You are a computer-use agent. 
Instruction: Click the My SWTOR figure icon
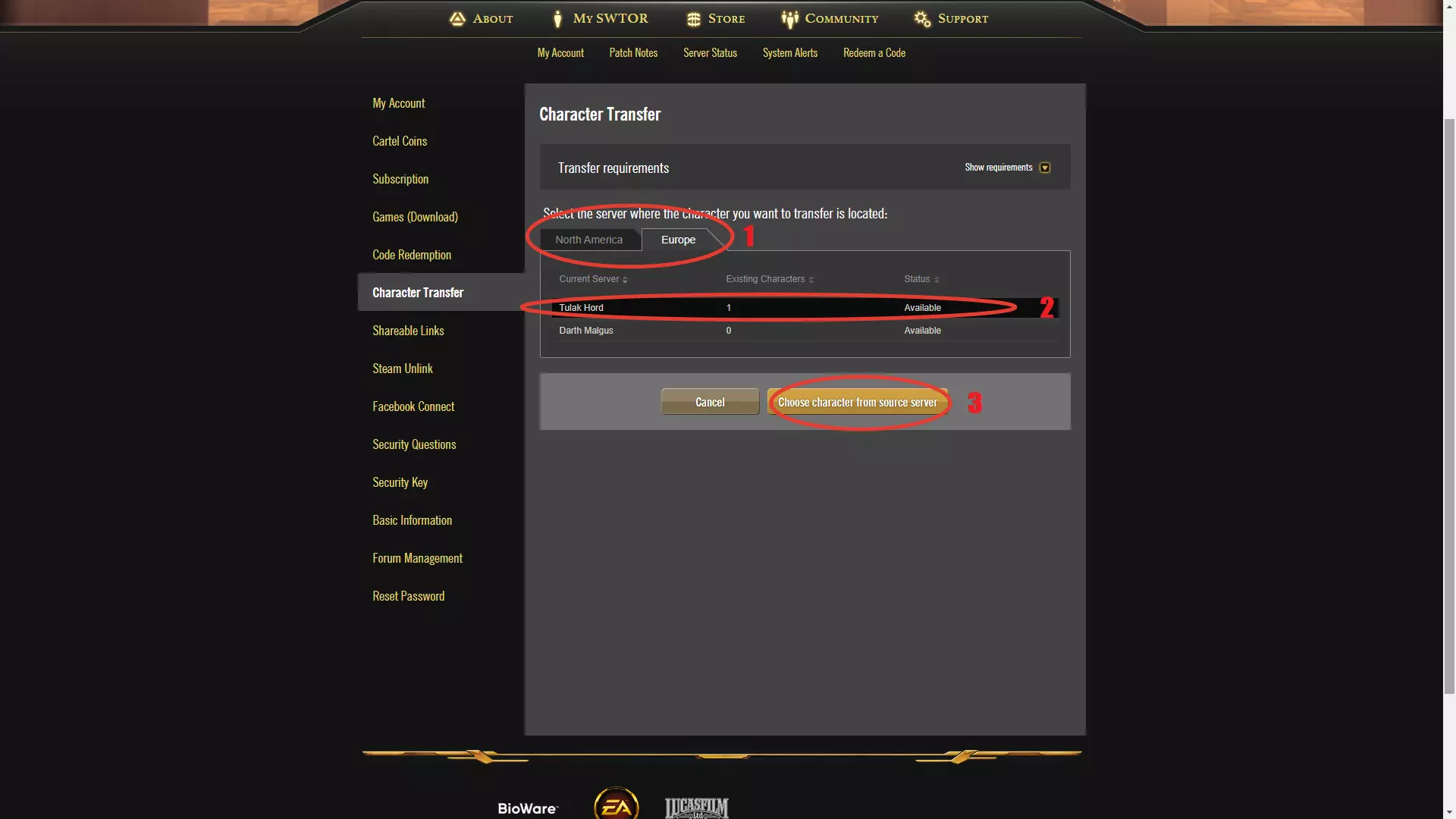(x=557, y=19)
